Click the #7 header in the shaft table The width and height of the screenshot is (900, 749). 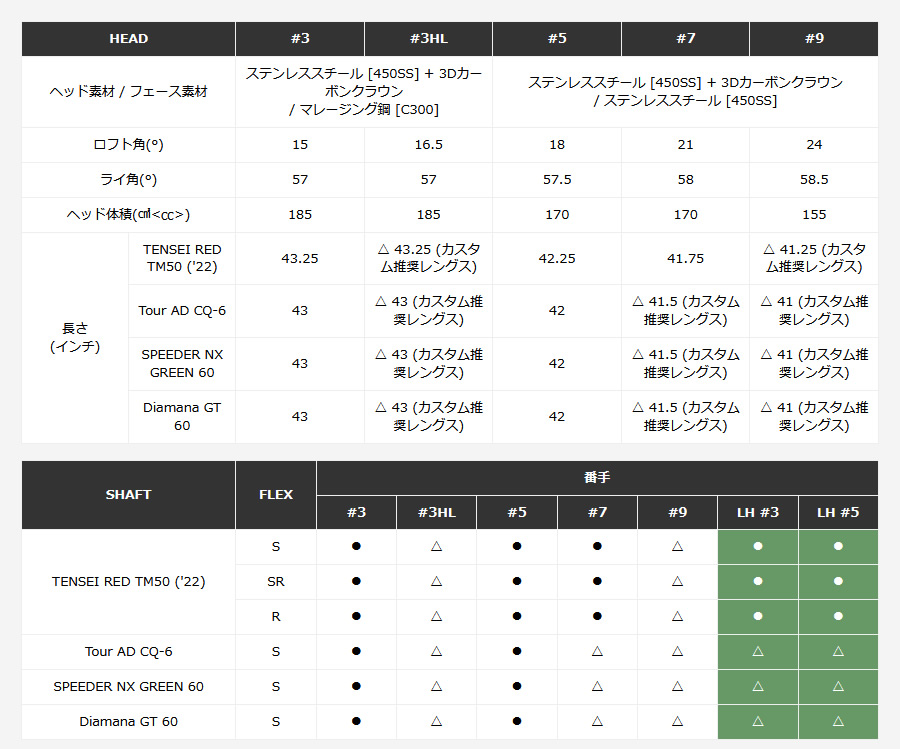click(597, 512)
